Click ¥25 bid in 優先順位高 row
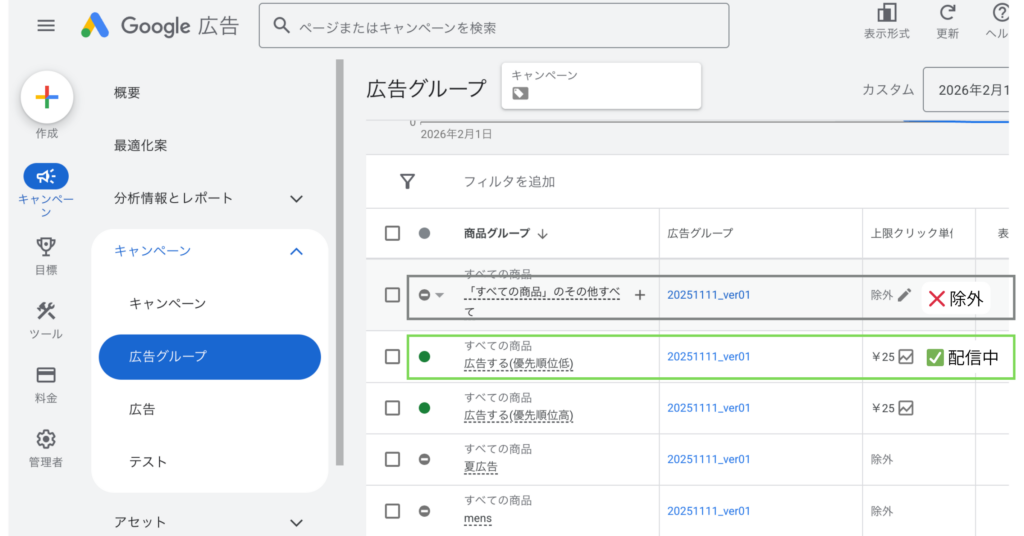The image size is (1024, 536). point(883,408)
